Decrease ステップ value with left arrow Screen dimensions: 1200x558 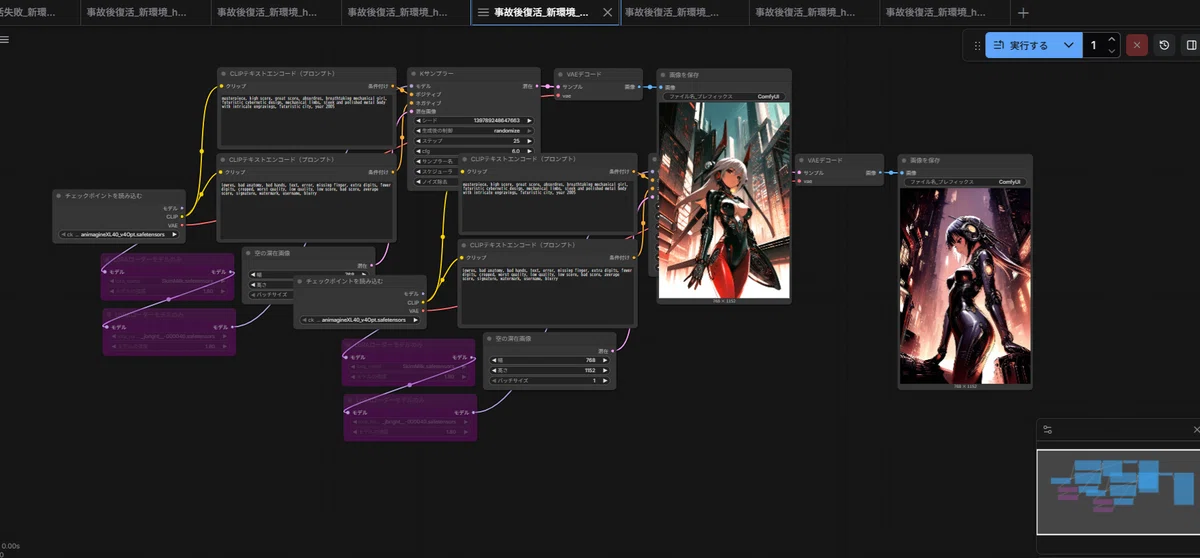point(419,141)
